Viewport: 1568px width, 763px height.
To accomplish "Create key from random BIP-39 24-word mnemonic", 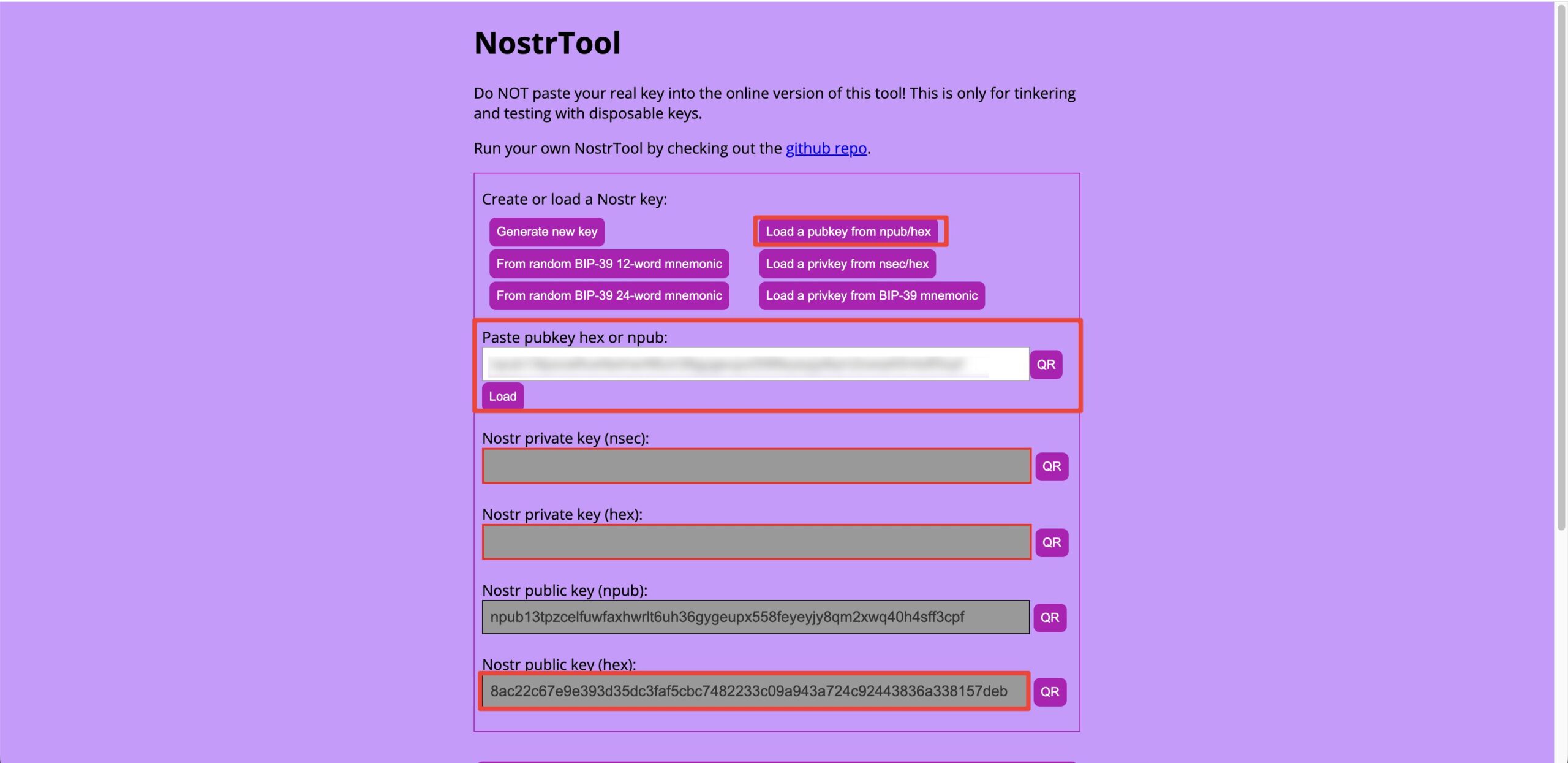I will click(609, 295).
